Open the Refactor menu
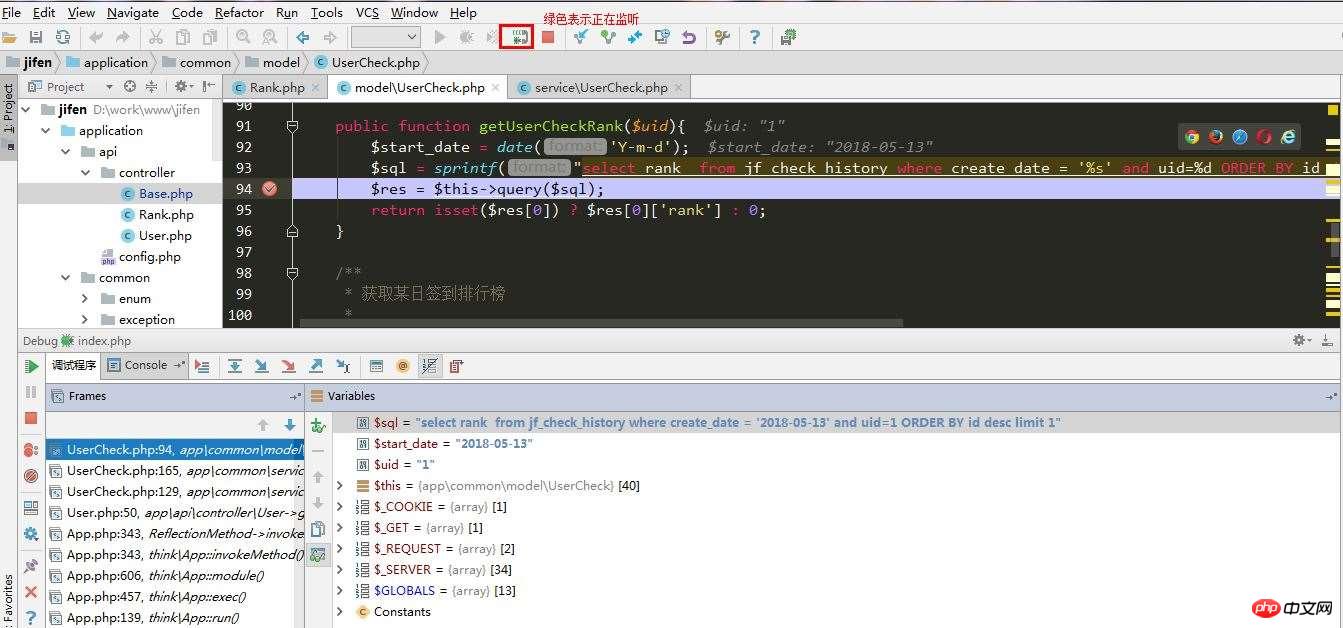The height and width of the screenshot is (628, 1343). 239,12
